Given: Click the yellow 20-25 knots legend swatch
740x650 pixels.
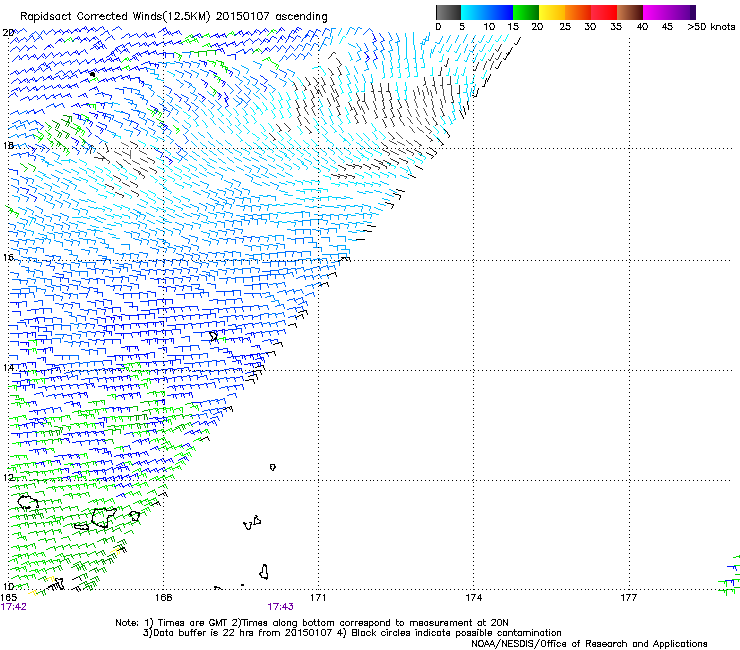Looking at the screenshot, I should [x=552, y=12].
